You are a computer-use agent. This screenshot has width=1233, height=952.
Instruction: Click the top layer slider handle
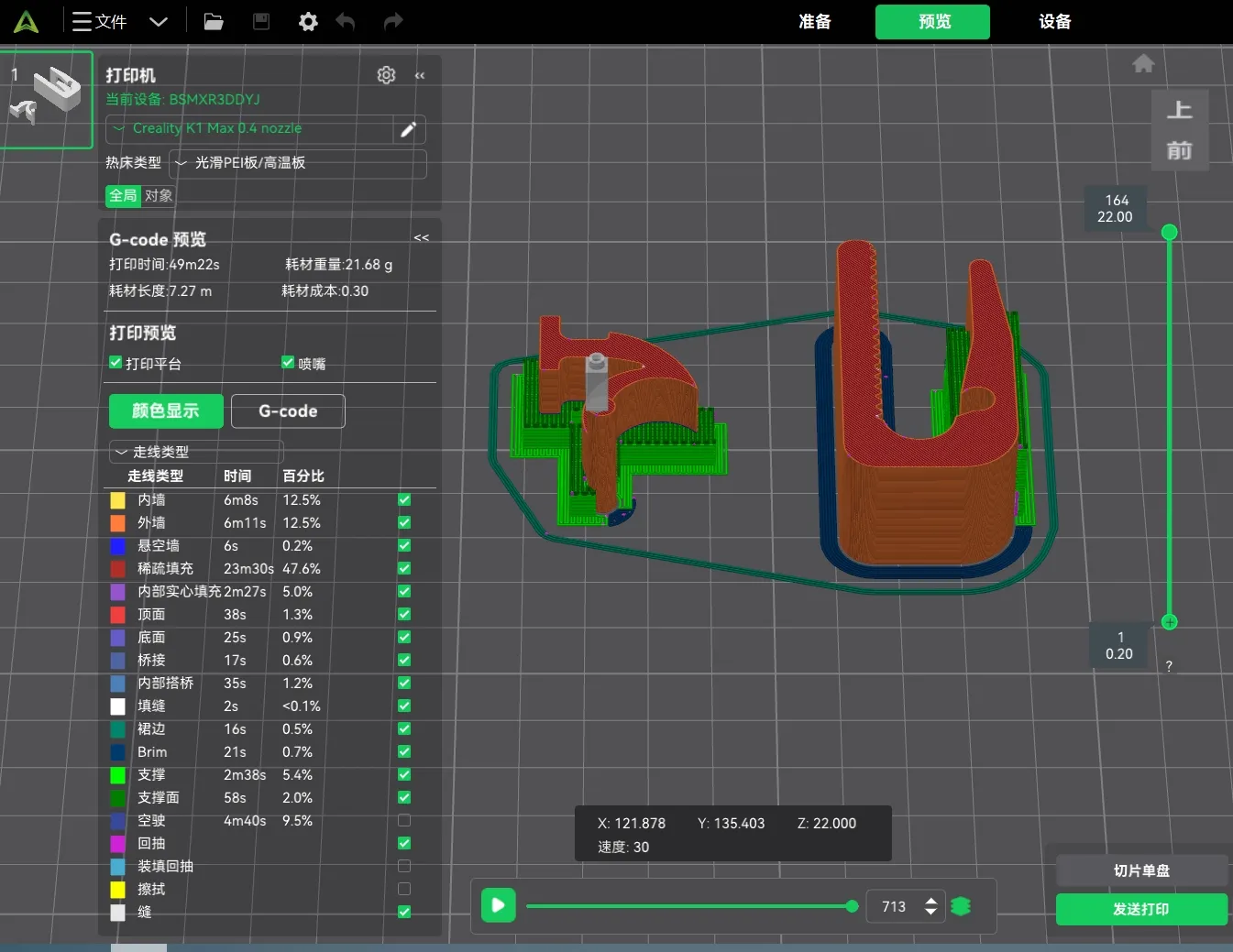coord(1170,233)
